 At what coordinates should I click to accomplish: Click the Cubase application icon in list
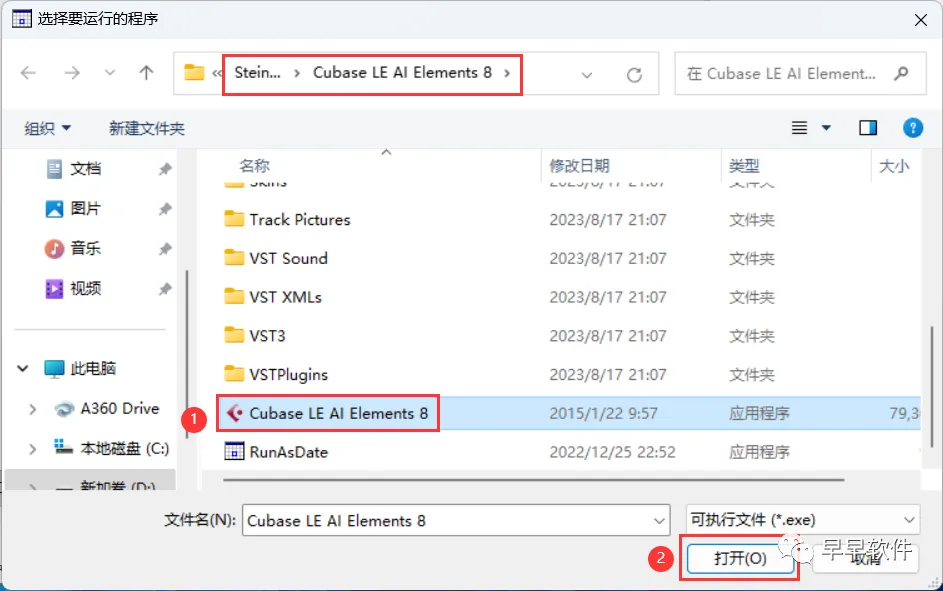click(x=234, y=413)
